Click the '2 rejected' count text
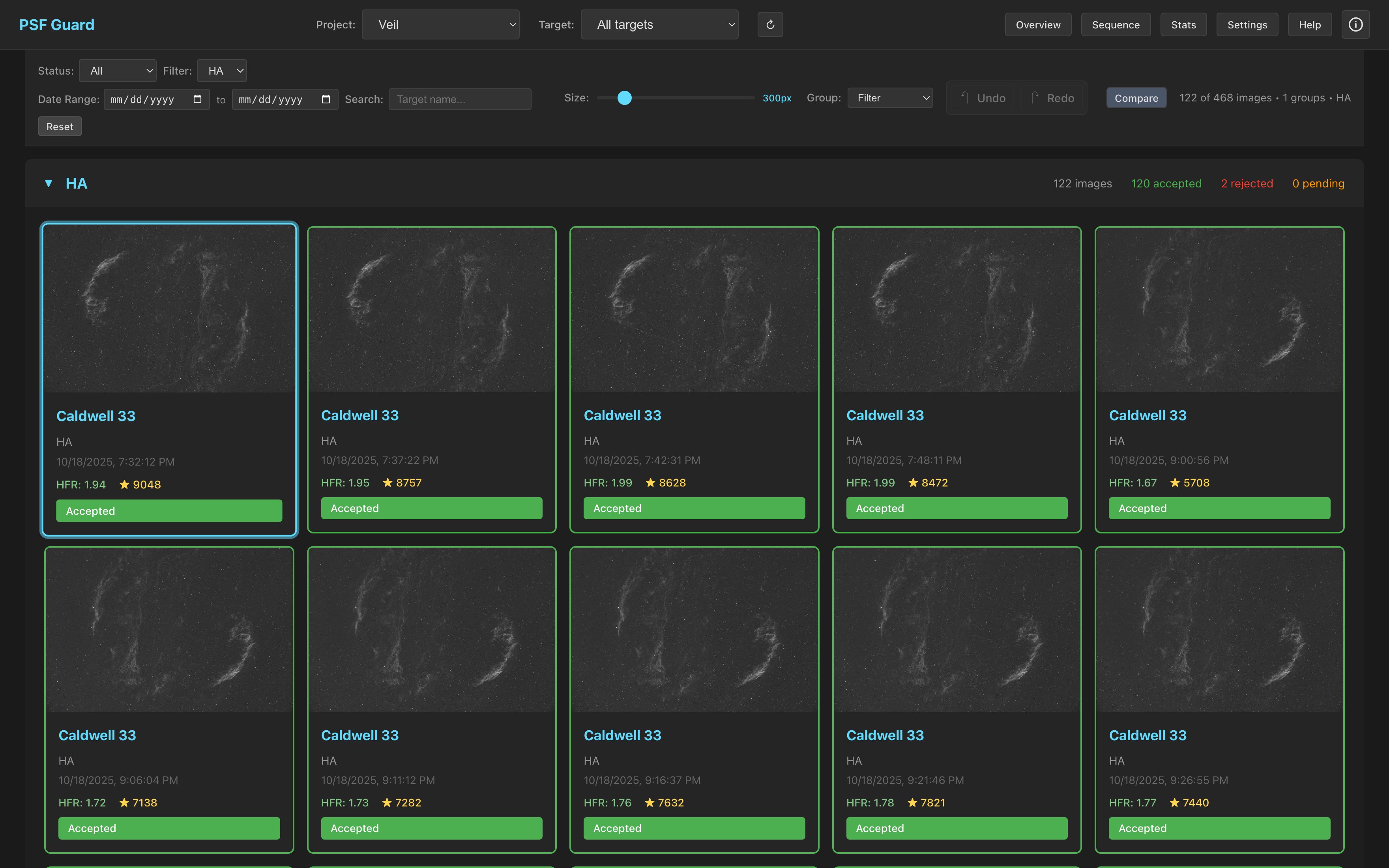This screenshot has width=1389, height=868. point(1247,184)
